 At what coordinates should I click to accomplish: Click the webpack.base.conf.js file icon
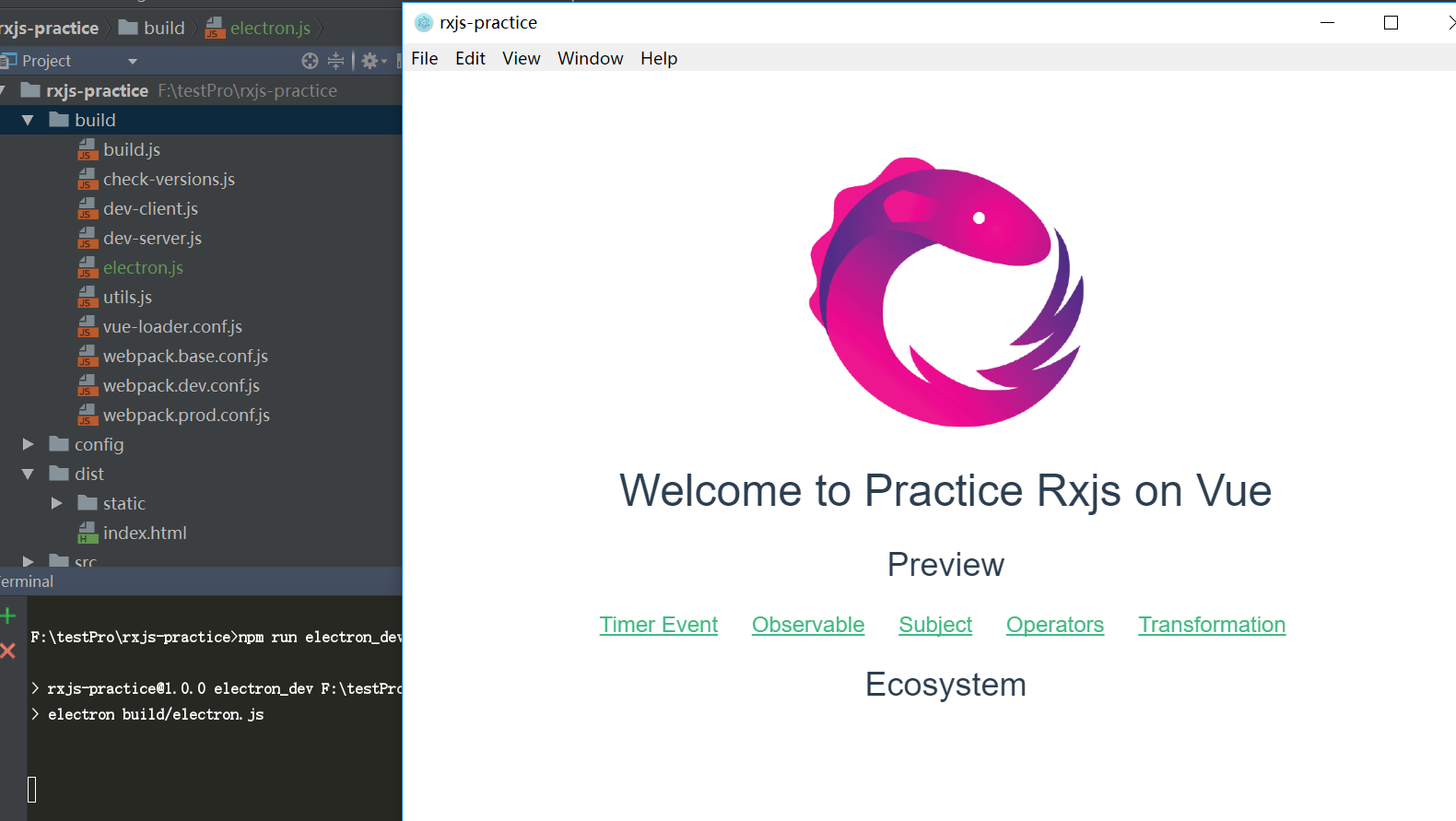pyautogui.click(x=88, y=356)
